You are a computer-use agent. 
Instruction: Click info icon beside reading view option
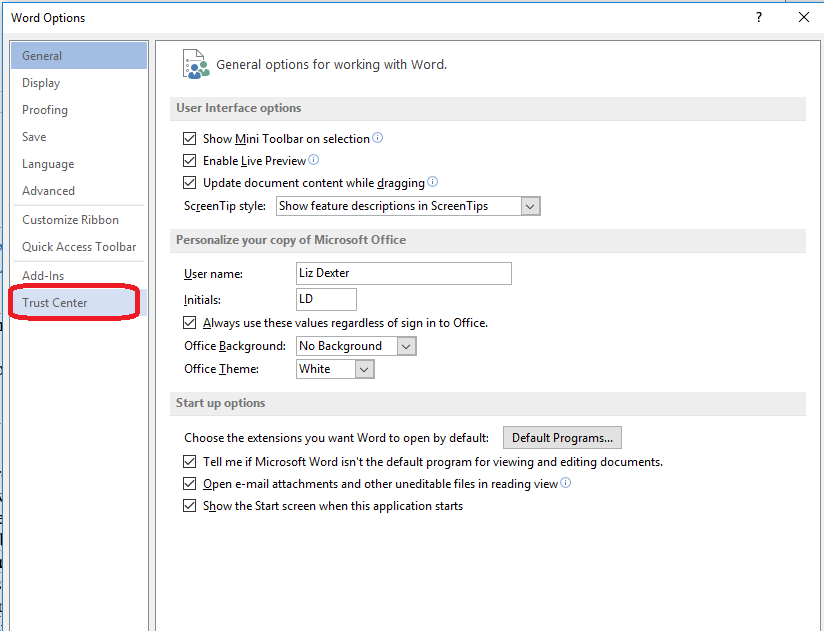pos(566,483)
